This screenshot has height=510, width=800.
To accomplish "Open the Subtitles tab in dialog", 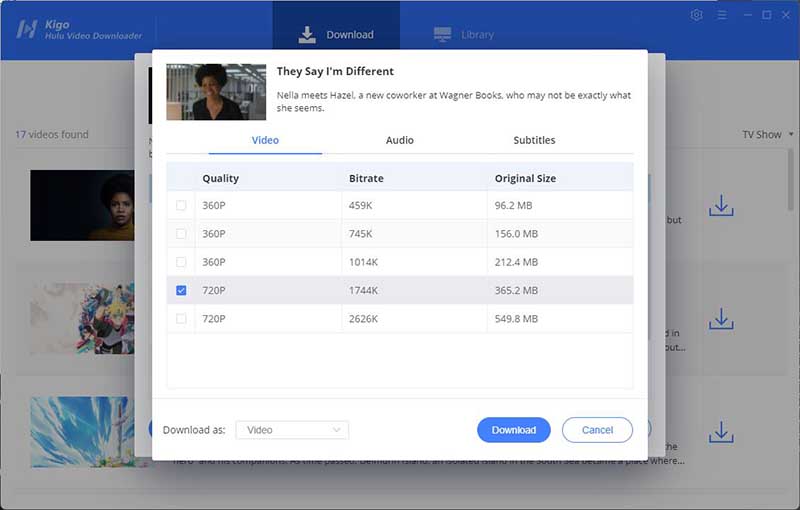I will pos(534,140).
